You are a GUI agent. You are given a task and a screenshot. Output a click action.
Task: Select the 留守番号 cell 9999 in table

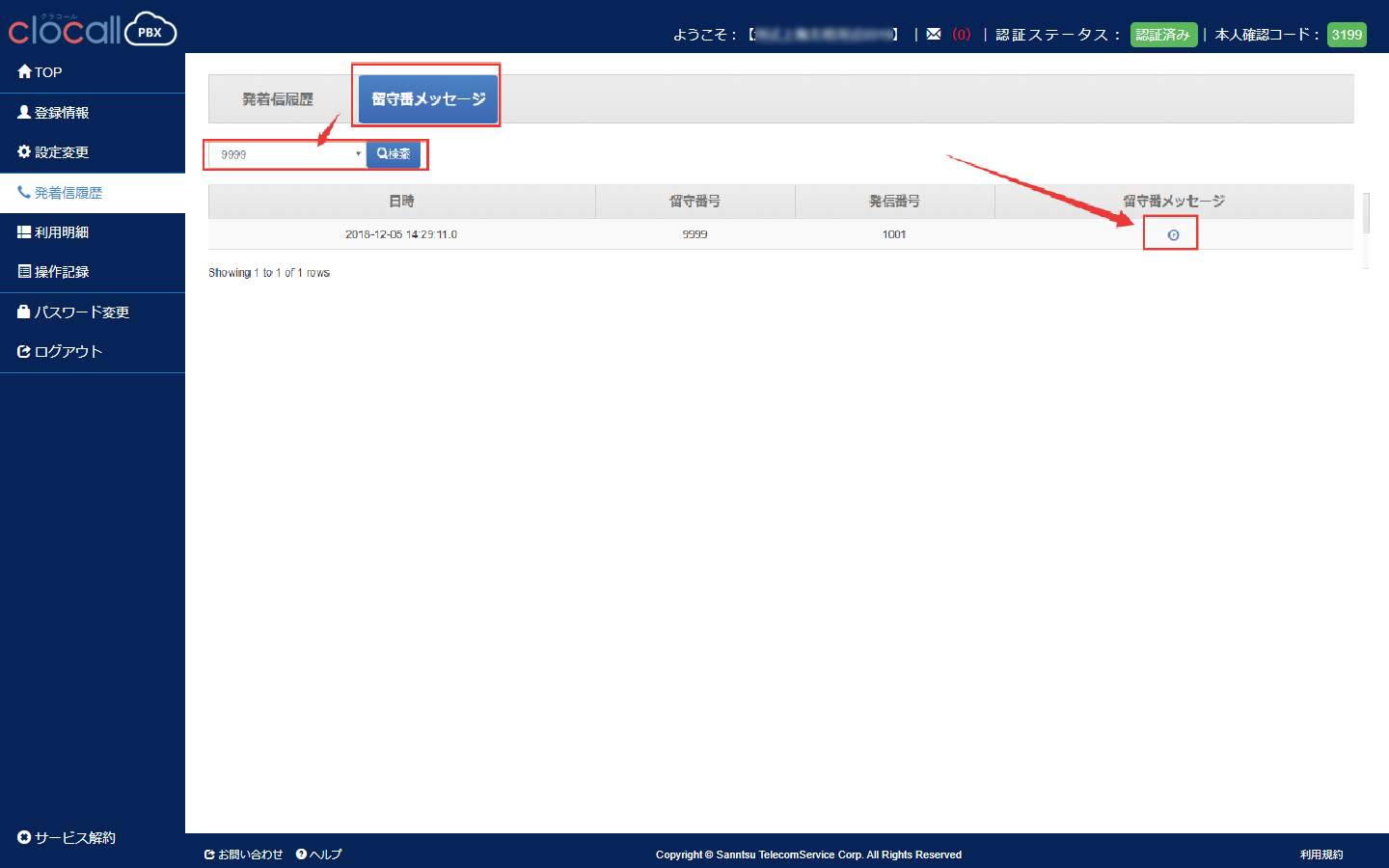(x=694, y=234)
